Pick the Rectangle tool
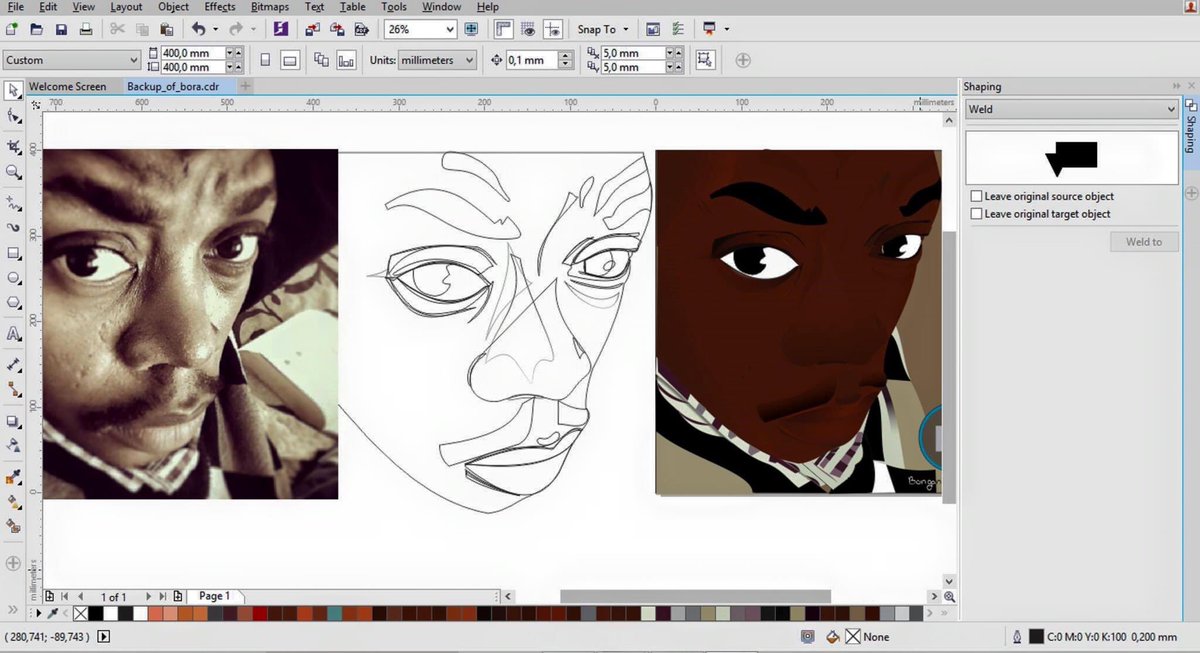 coord(14,253)
